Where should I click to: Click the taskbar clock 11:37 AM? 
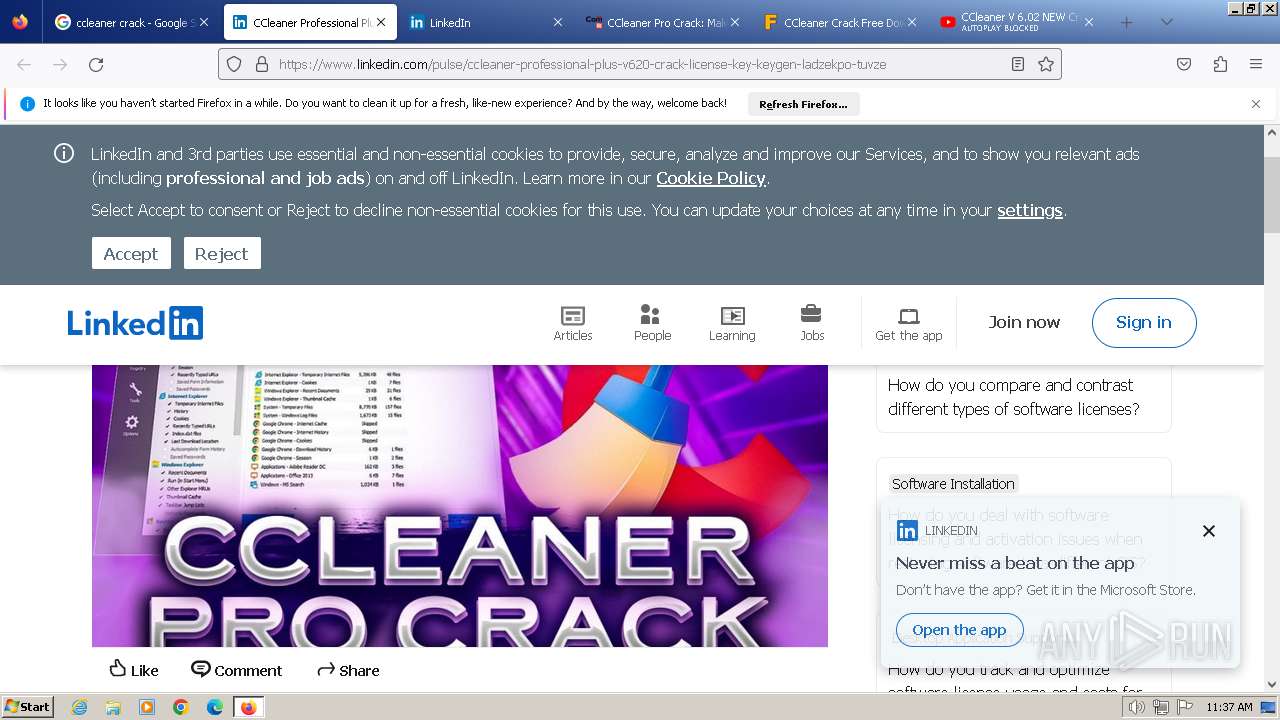click(x=1229, y=707)
